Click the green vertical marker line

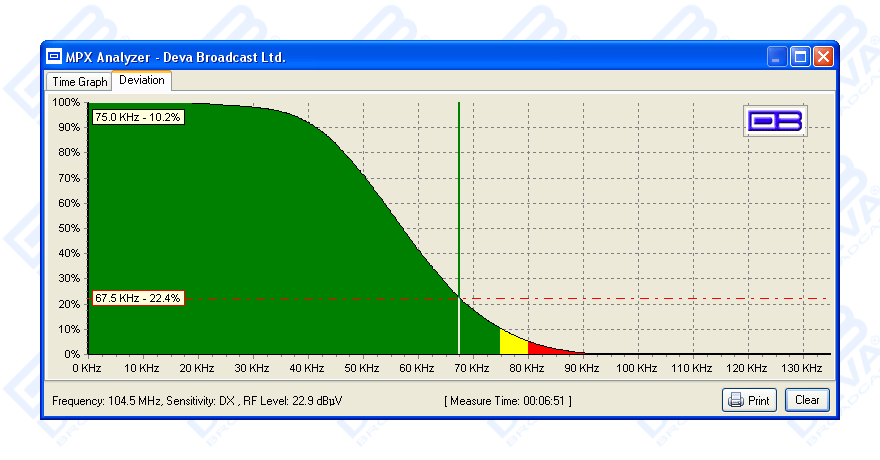tap(459, 200)
